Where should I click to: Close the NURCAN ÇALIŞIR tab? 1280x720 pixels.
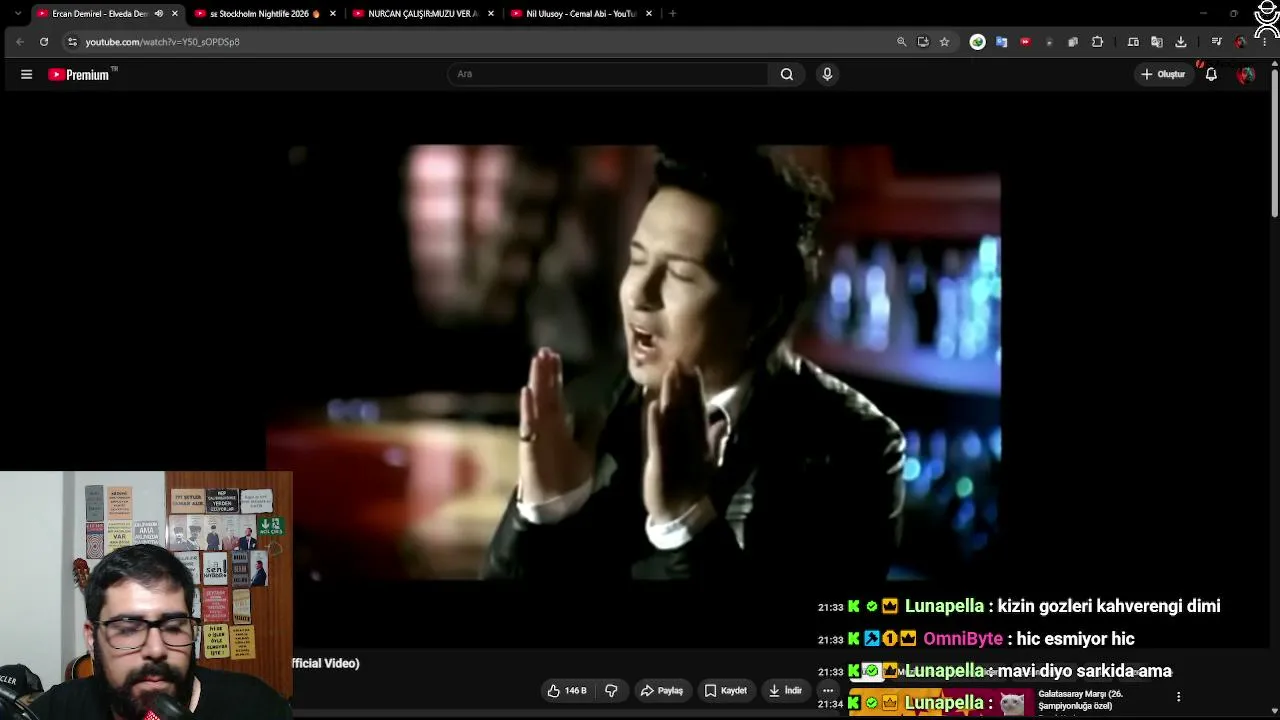[491, 14]
